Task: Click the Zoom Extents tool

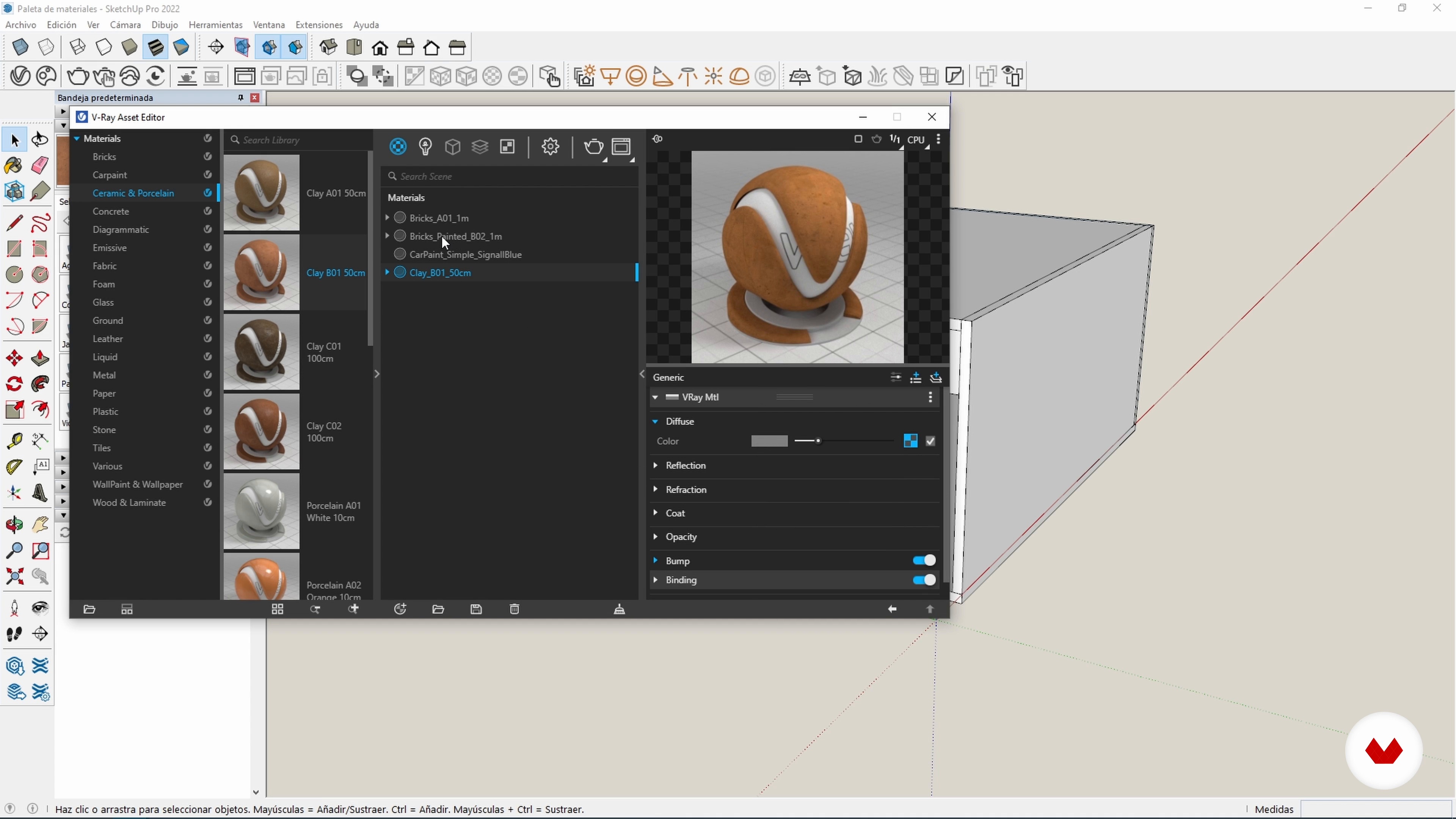Action: pyautogui.click(x=15, y=576)
